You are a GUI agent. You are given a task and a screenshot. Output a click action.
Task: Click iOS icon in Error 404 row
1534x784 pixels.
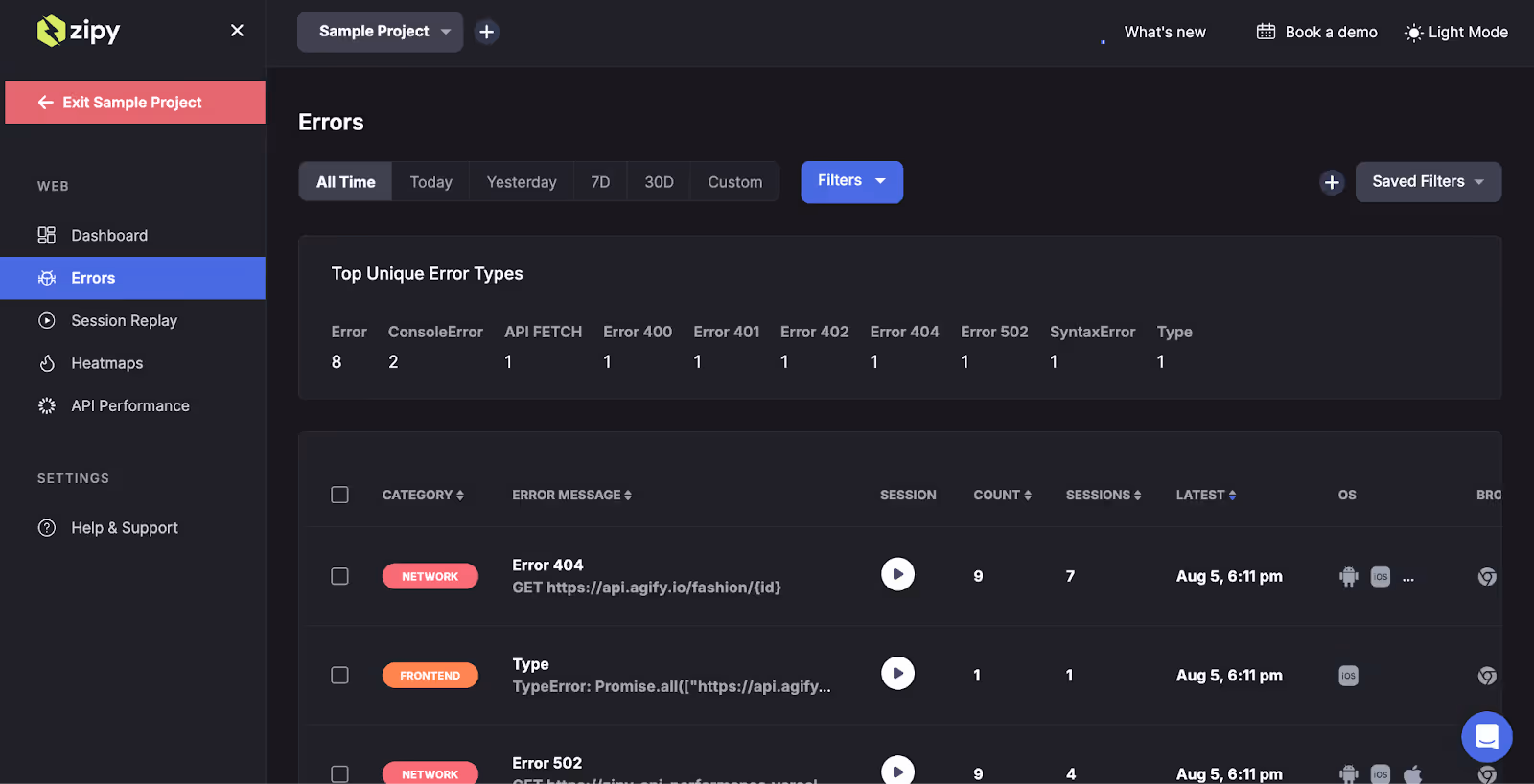1381,576
